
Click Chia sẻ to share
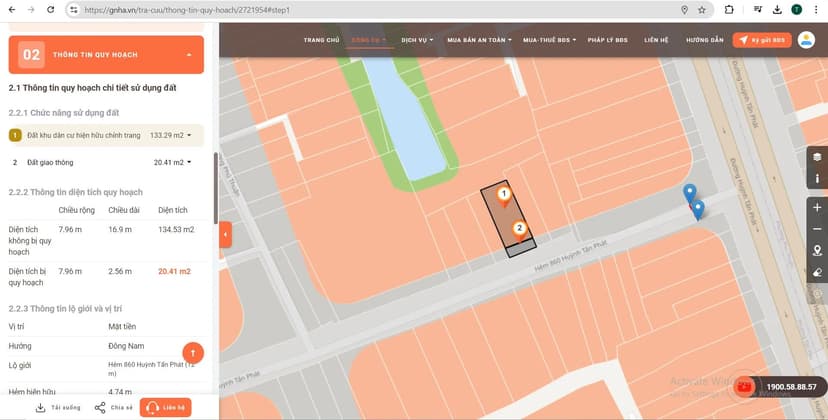[x=114, y=407]
